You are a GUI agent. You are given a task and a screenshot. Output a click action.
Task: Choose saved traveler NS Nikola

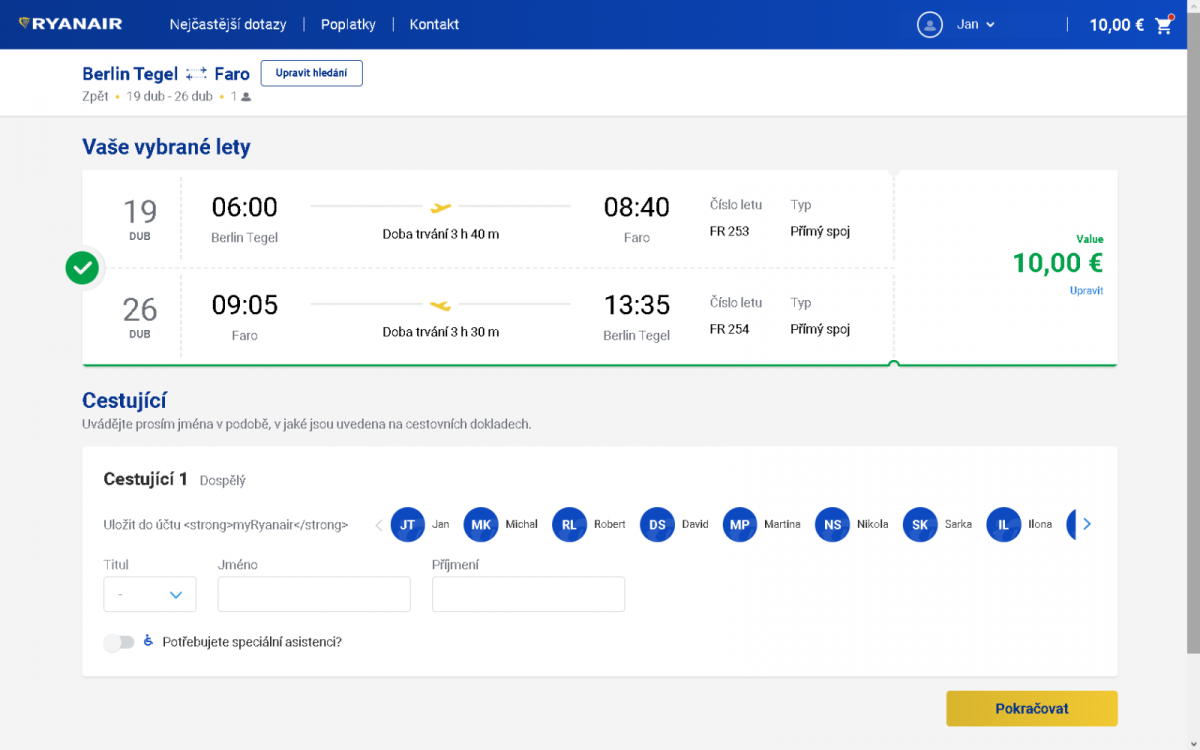coord(832,524)
